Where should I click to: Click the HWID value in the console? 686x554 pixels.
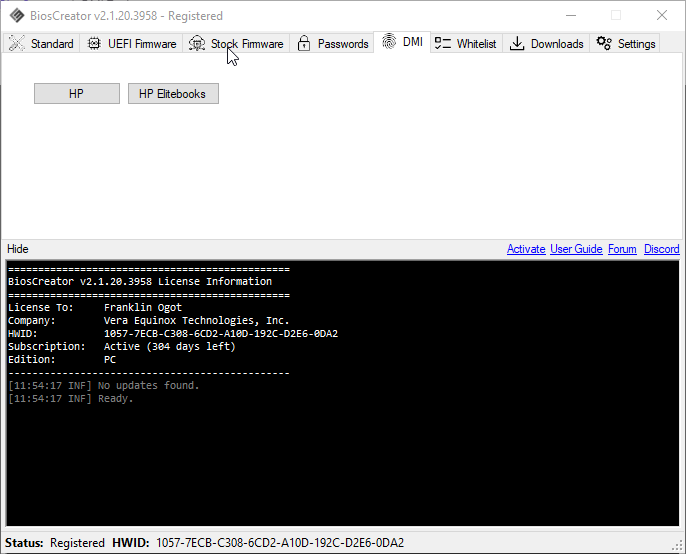tap(221, 333)
